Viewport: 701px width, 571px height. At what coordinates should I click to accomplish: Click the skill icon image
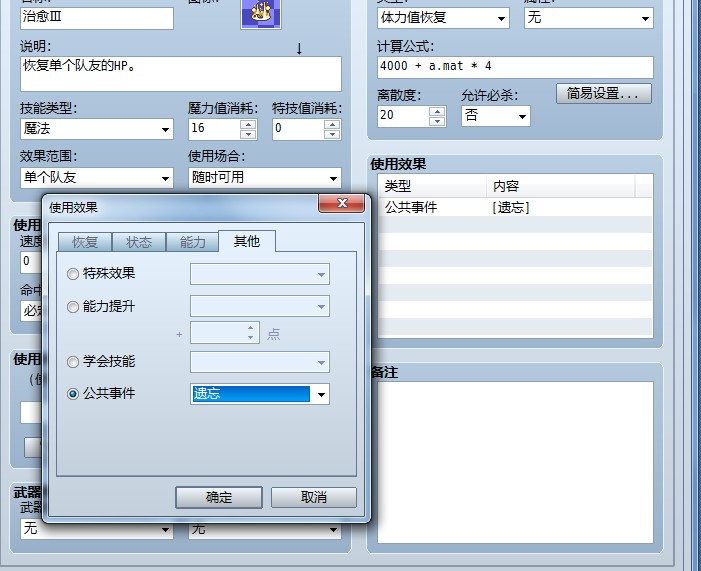click(x=261, y=13)
